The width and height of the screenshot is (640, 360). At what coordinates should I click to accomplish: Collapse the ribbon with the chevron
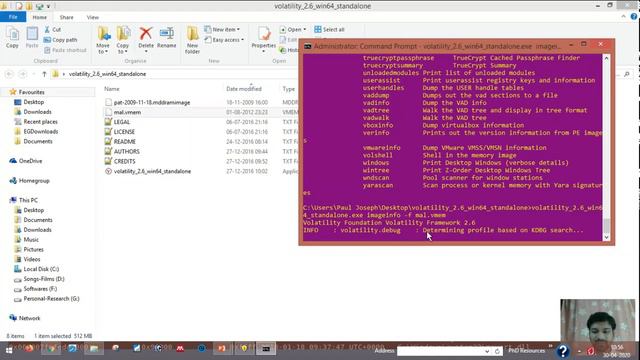[623, 17]
